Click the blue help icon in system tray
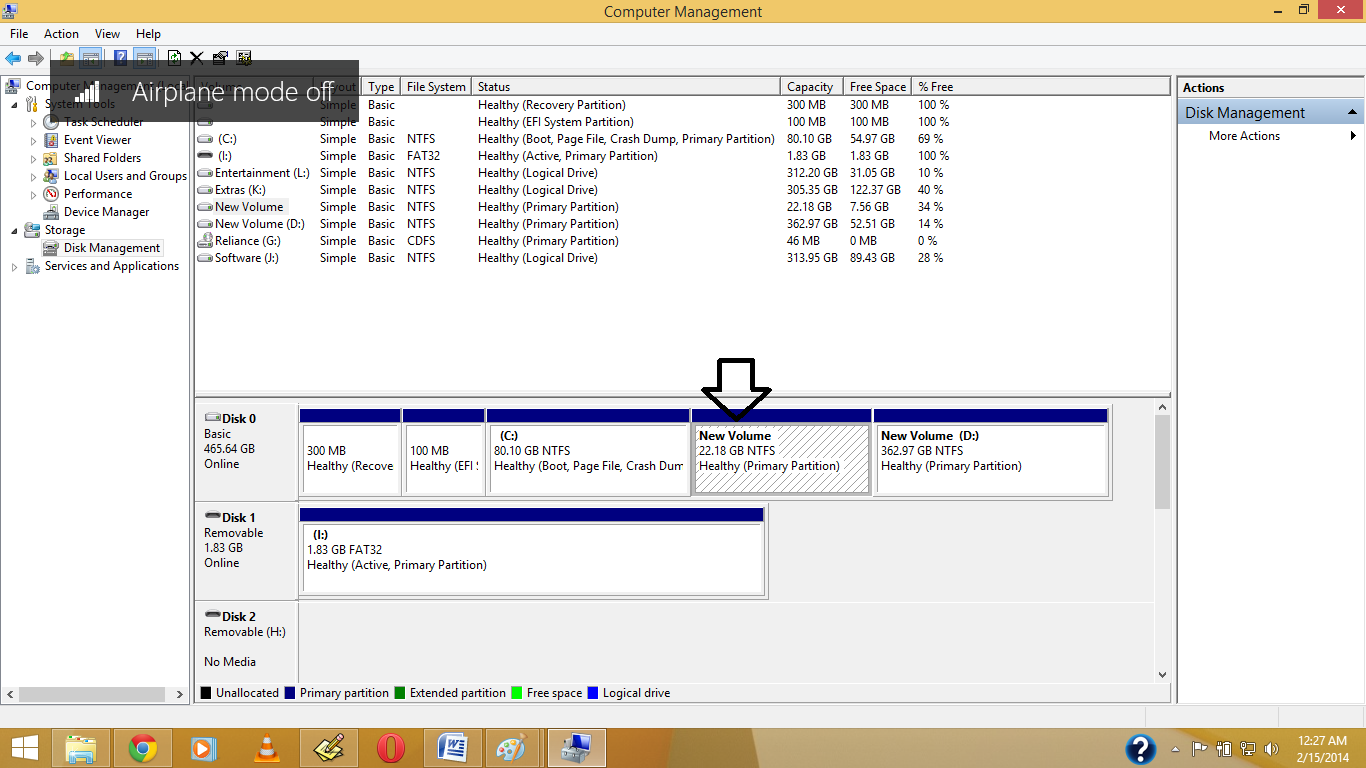 pos(1141,749)
